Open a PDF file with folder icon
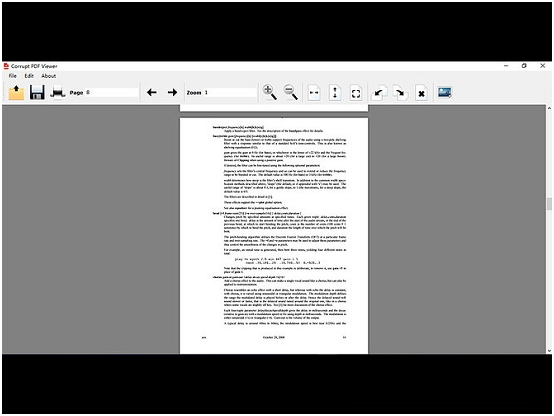554x416 pixels. (x=16, y=93)
